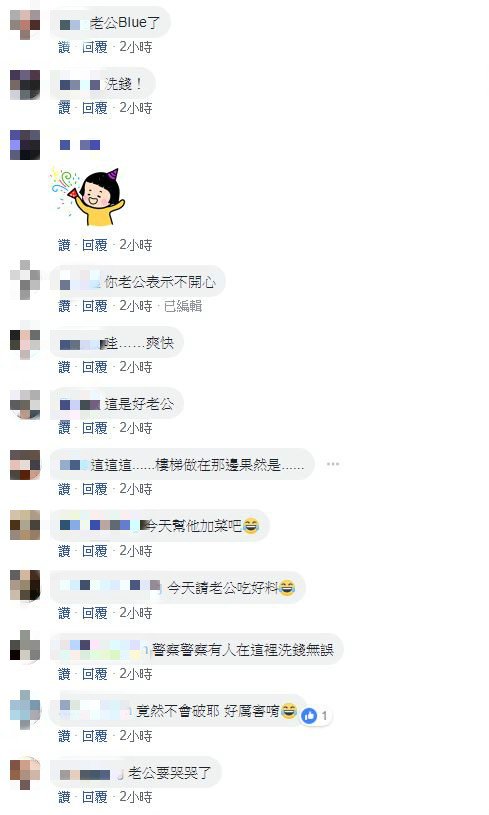Like the '老公要哭哭了' comment

[x=64, y=797]
